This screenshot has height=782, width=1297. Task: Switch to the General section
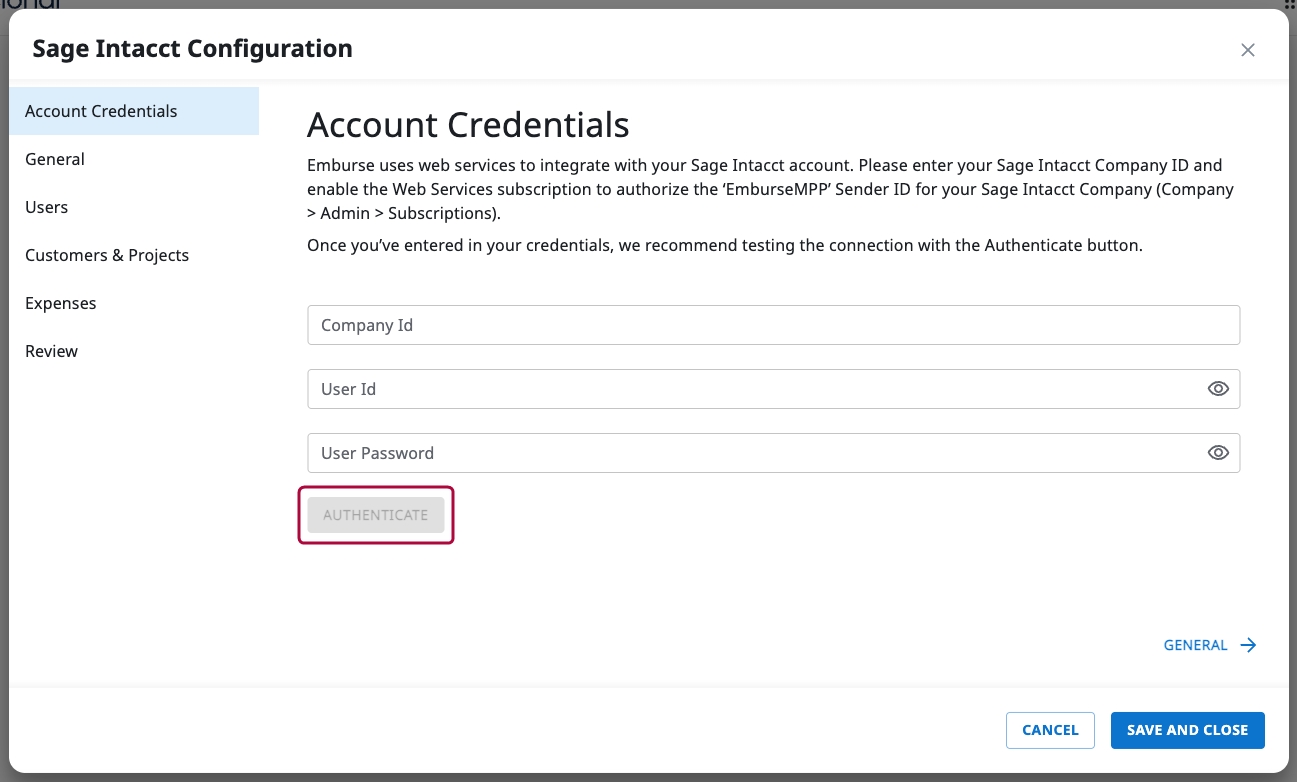point(134,159)
